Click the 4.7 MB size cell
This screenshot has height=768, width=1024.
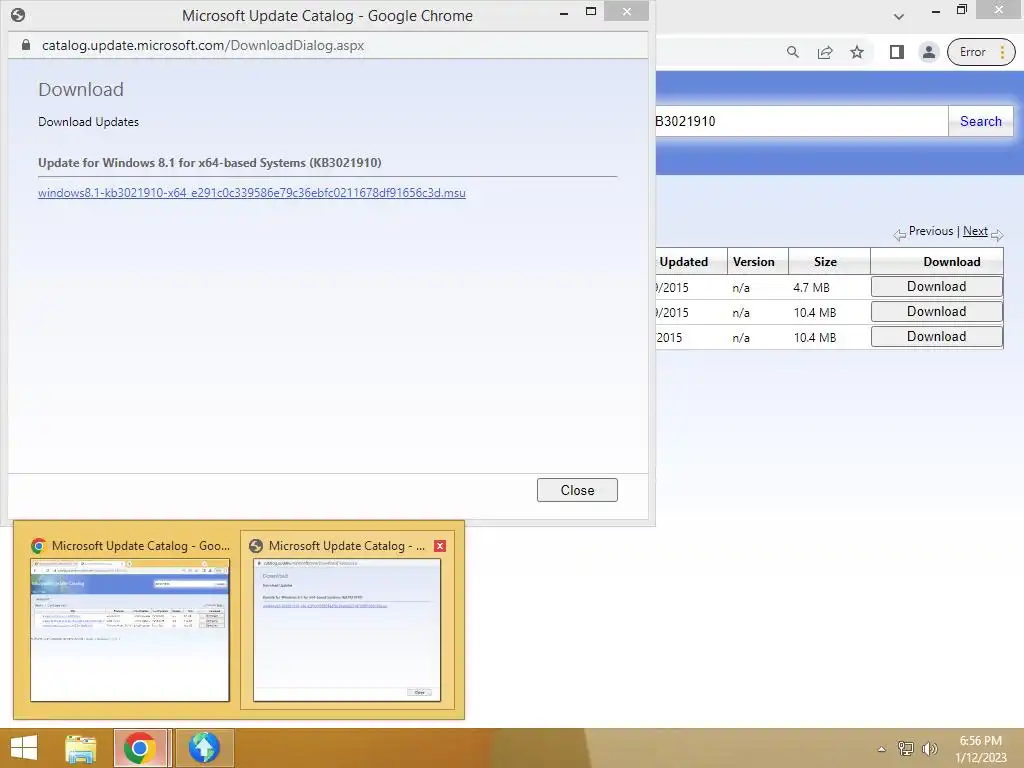tap(811, 287)
